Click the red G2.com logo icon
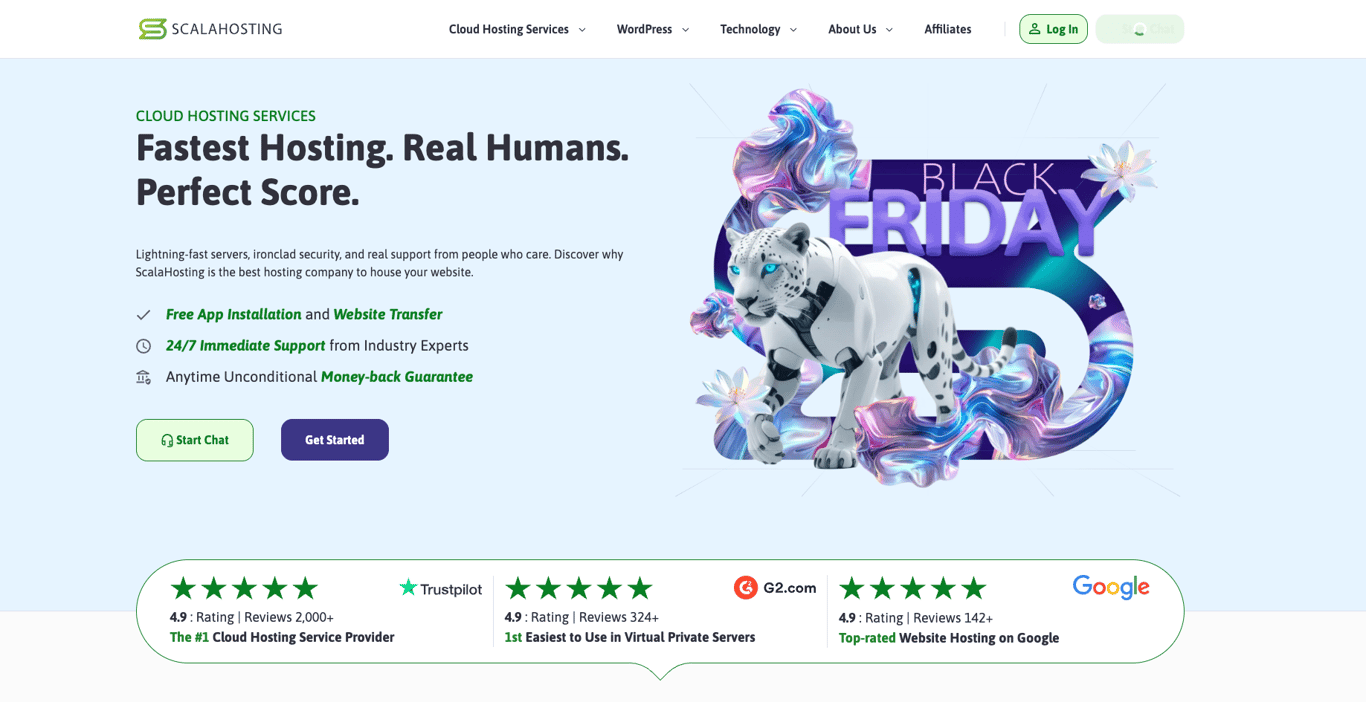This screenshot has height=702, width=1366. tap(746, 587)
